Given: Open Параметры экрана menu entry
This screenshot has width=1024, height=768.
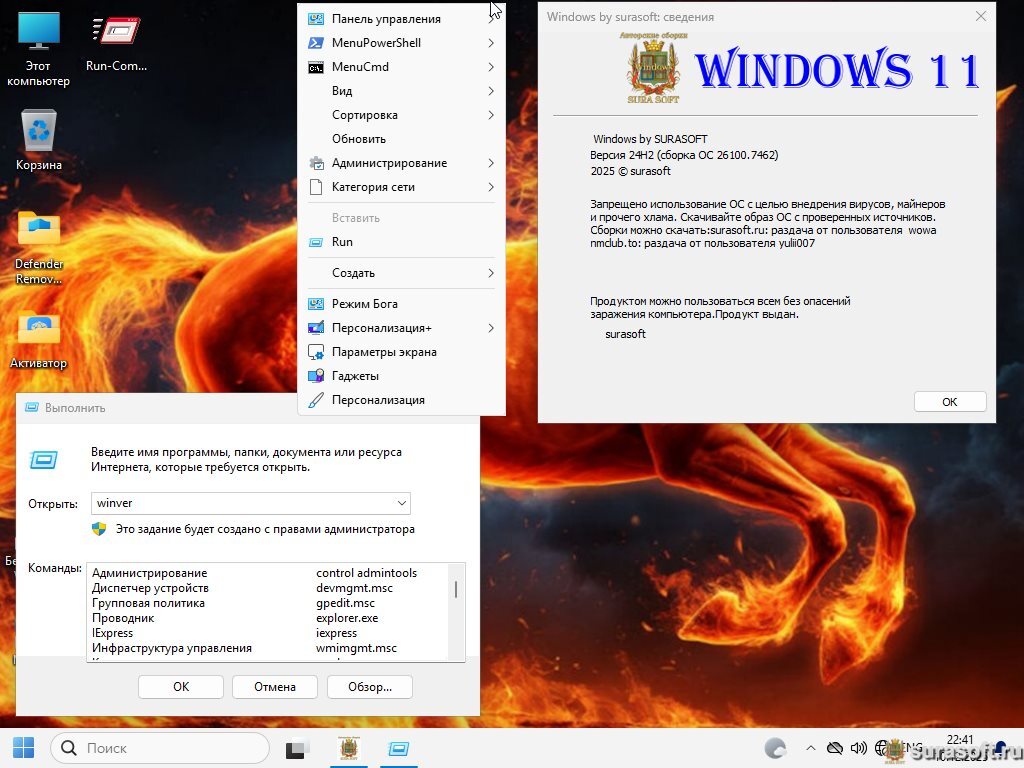Looking at the screenshot, I should coord(401,352).
